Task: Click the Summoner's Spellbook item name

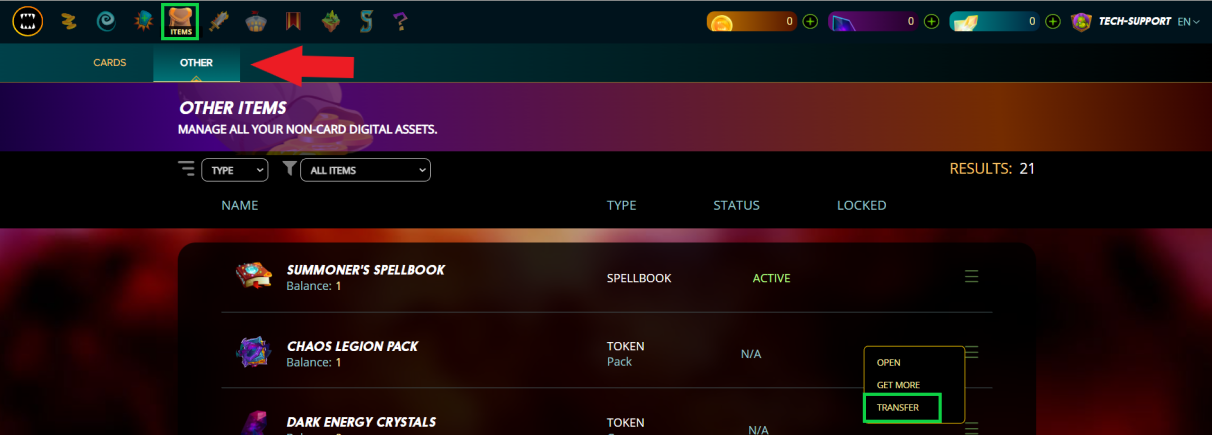Action: 366,270
